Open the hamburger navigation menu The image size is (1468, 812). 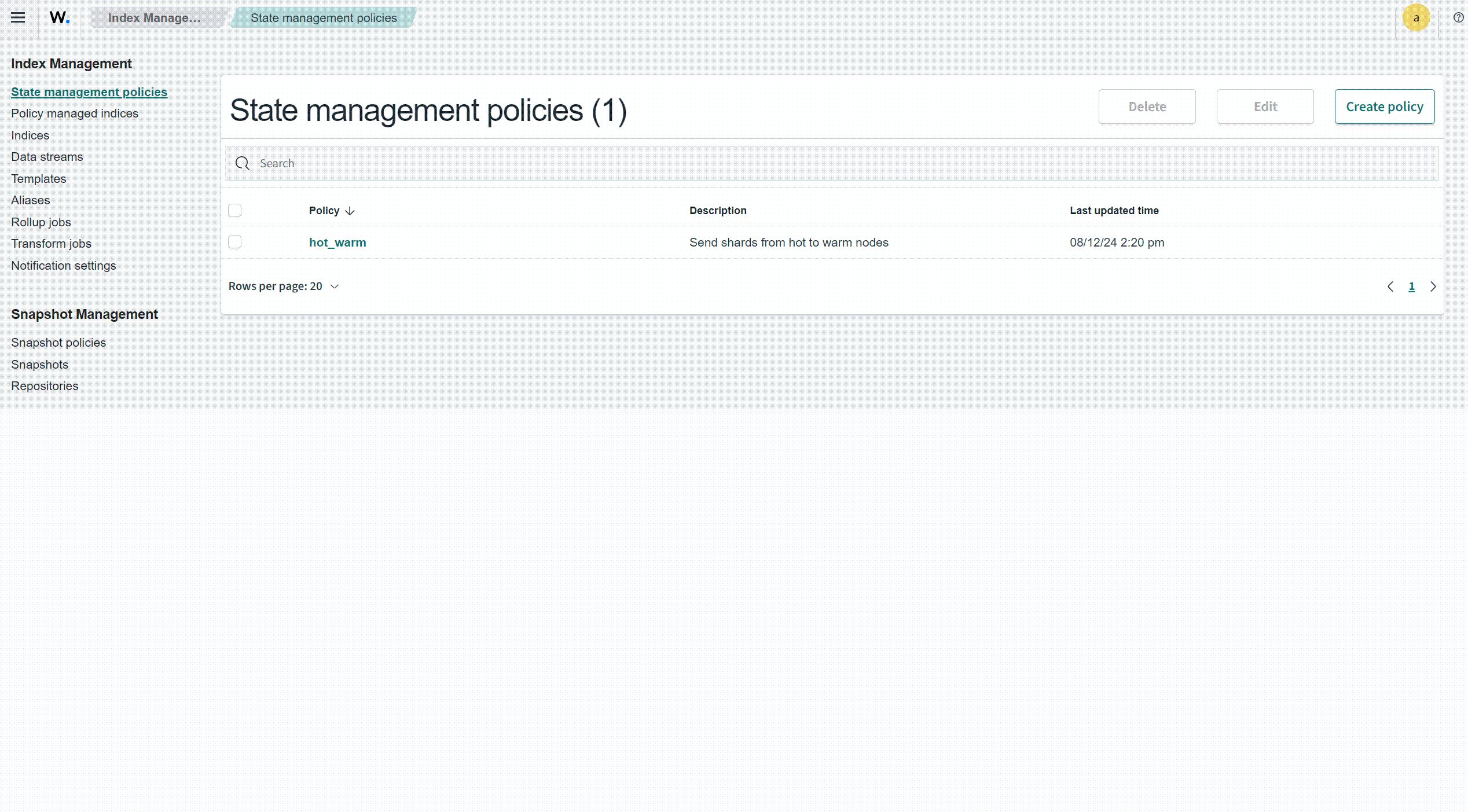pos(18,17)
